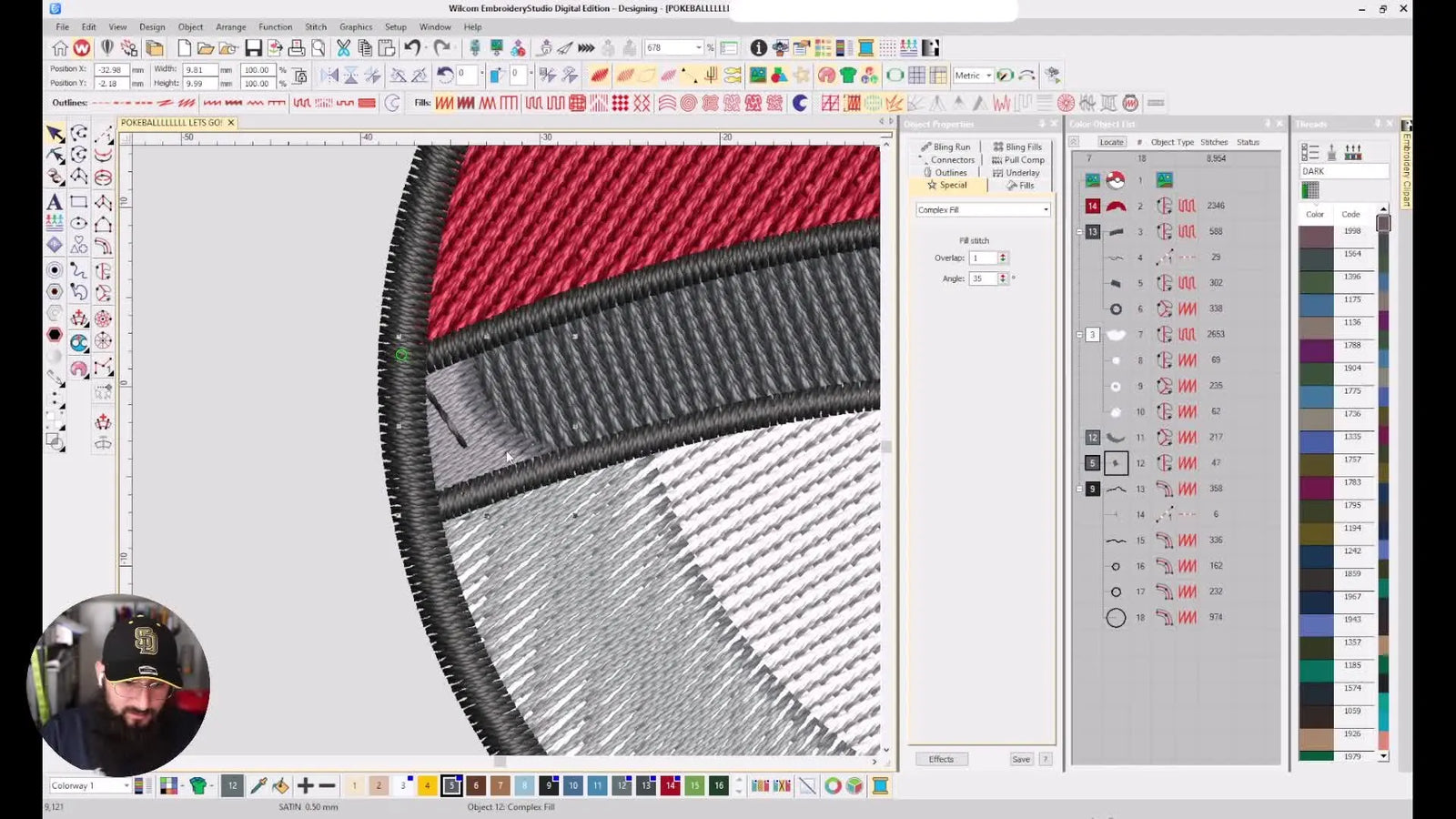Image resolution: width=1456 pixels, height=819 pixels.
Task: Open the Graphics menu
Action: 356,27
